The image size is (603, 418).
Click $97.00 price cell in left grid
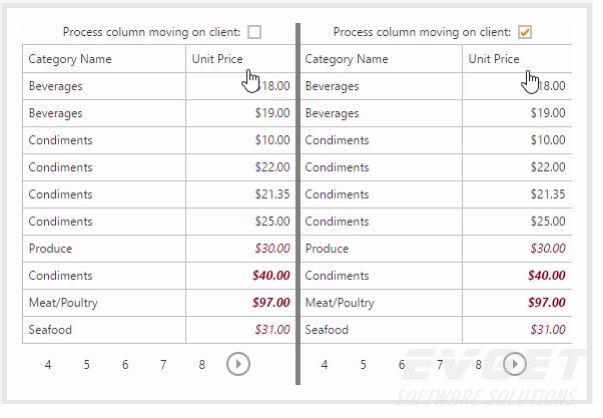click(x=270, y=302)
